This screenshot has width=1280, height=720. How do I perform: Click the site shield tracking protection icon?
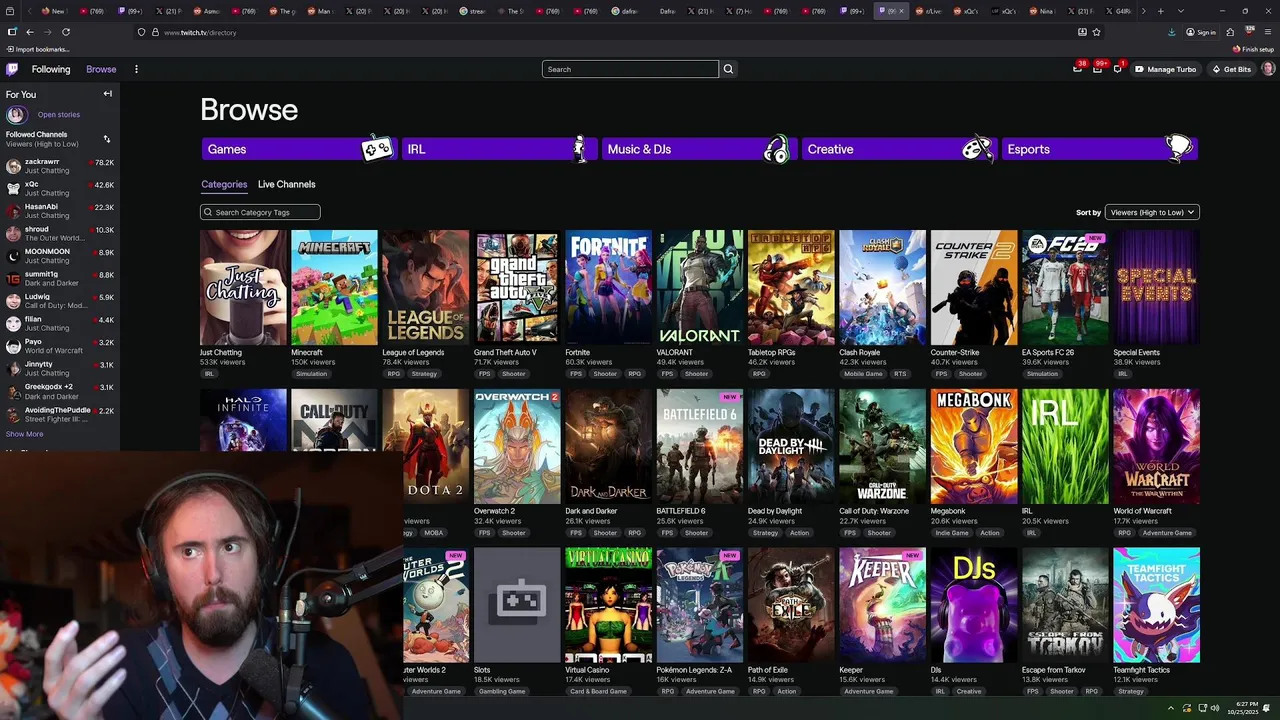click(142, 32)
